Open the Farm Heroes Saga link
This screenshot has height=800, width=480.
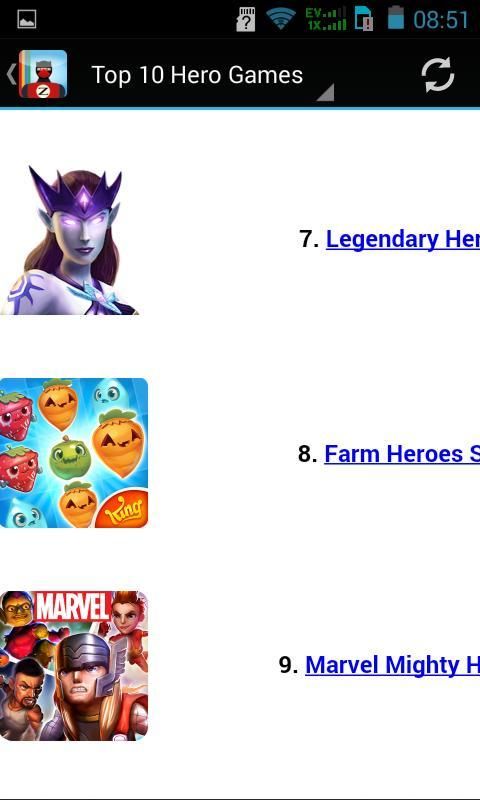click(x=402, y=454)
